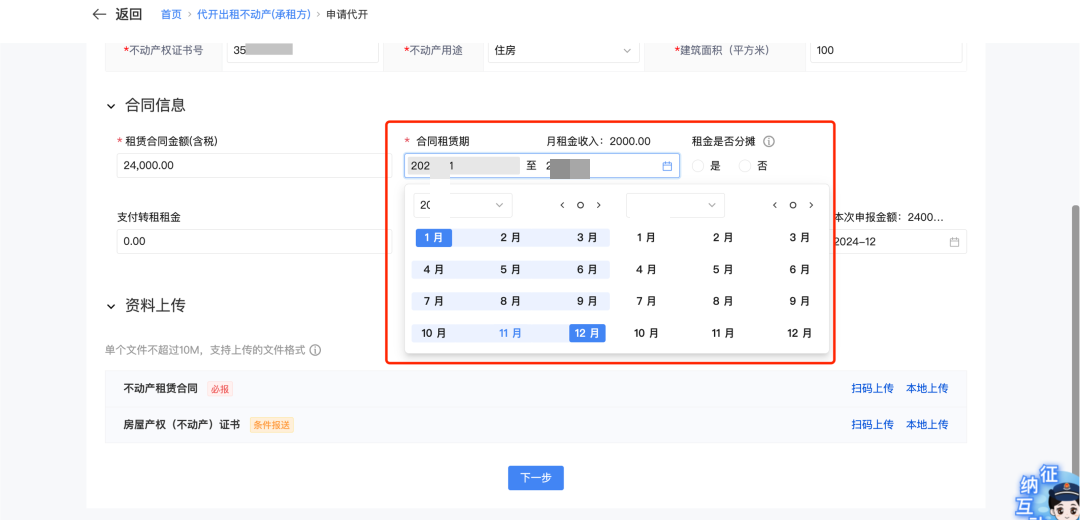Click 扫码上传 for 不动产租赁合同
The image size is (1080, 520).
(x=872, y=388)
